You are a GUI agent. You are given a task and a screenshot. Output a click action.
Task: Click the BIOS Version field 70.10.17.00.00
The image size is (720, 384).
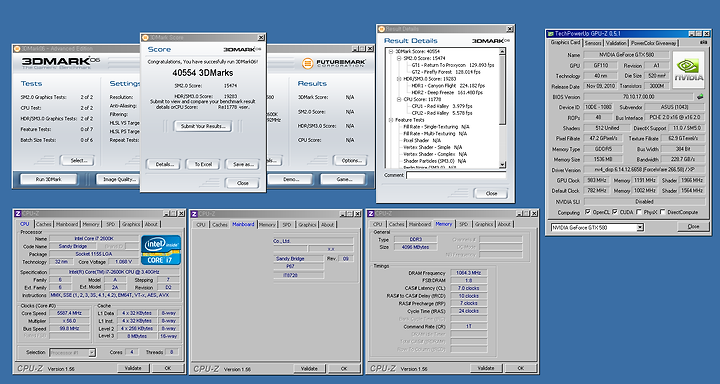(x=639, y=97)
